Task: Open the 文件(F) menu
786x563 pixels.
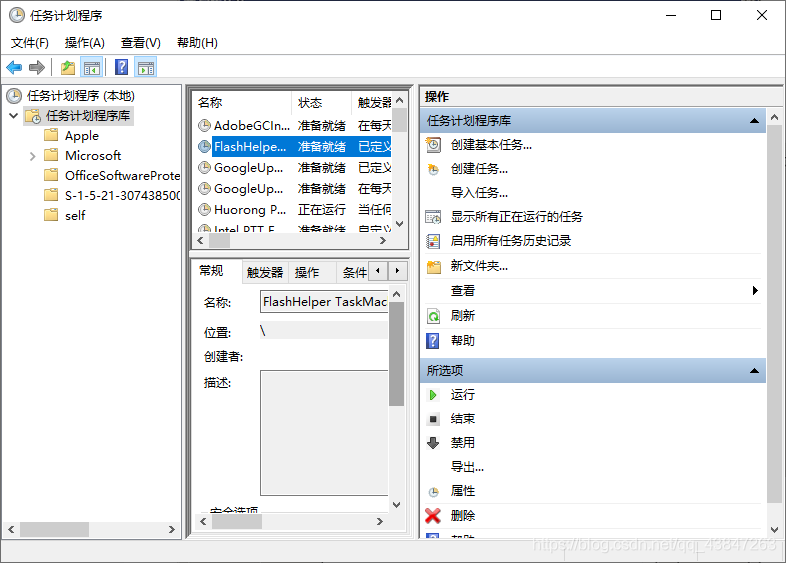Action: tap(30, 43)
